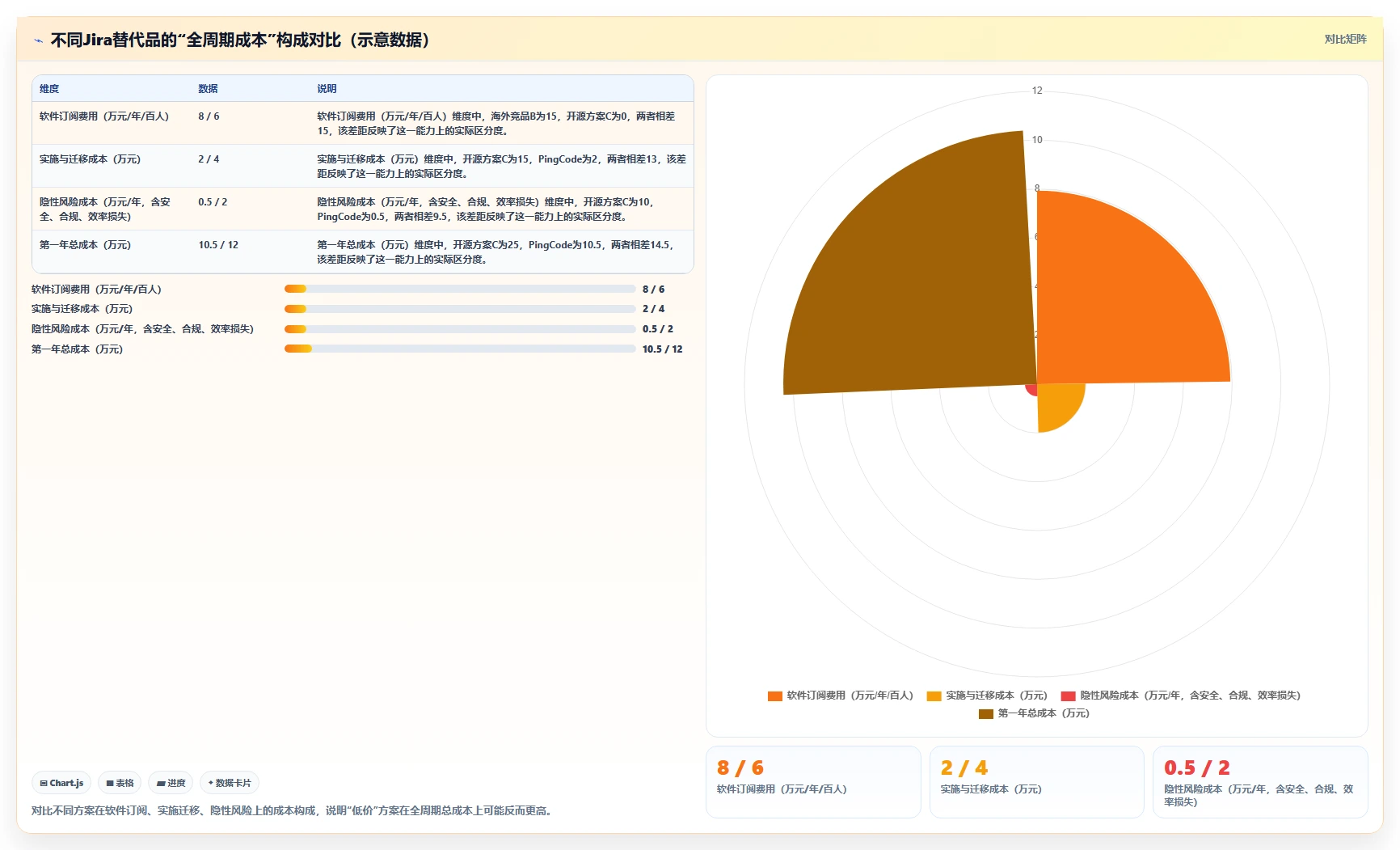Click 软件订阅费用 label in progress list

coord(96,290)
